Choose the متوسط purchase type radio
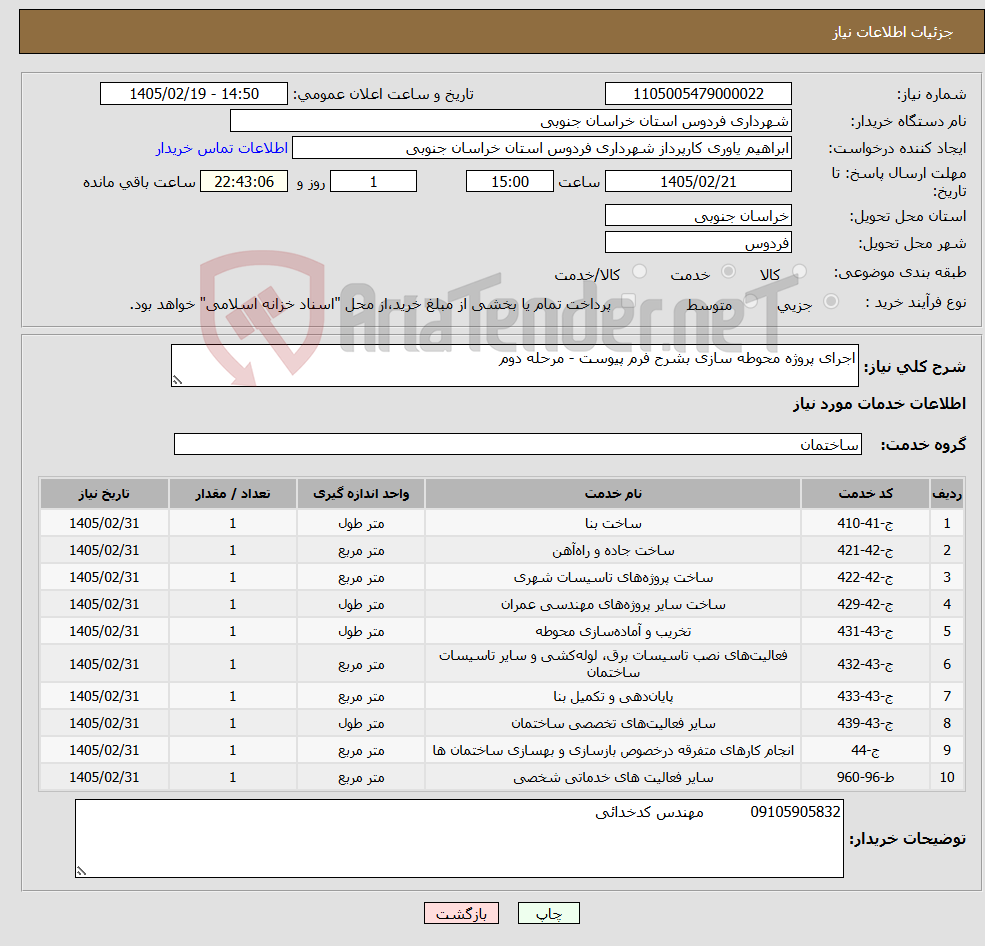The width and height of the screenshot is (985, 946). (751, 302)
